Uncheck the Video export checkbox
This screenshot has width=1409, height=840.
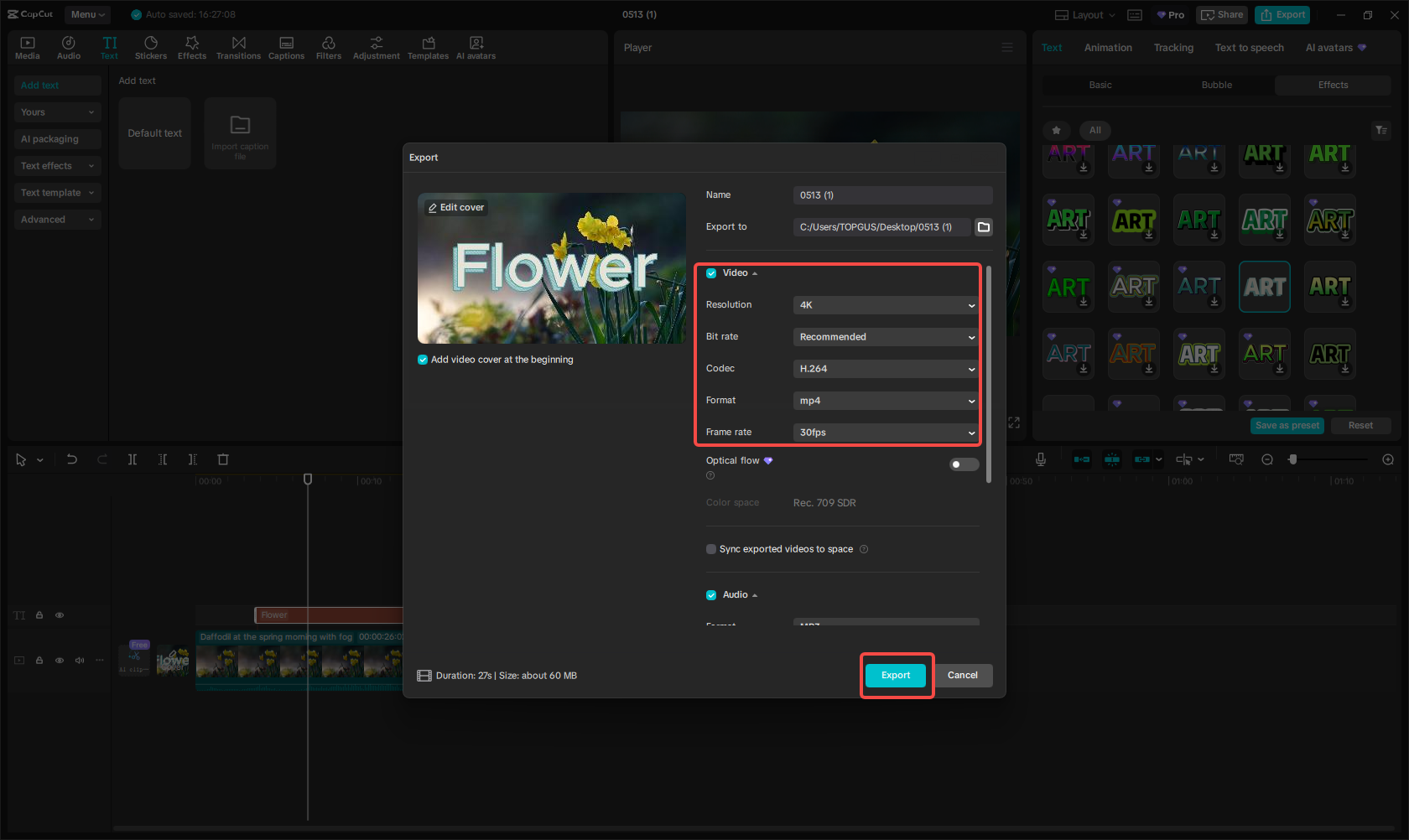711,273
